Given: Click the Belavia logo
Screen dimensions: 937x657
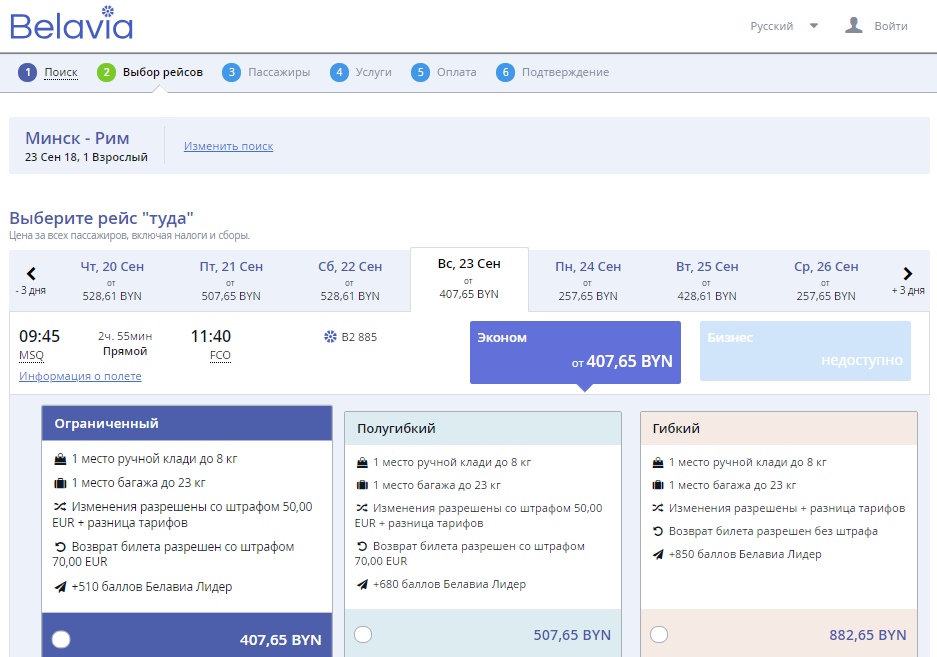Looking at the screenshot, I should tap(71, 25).
